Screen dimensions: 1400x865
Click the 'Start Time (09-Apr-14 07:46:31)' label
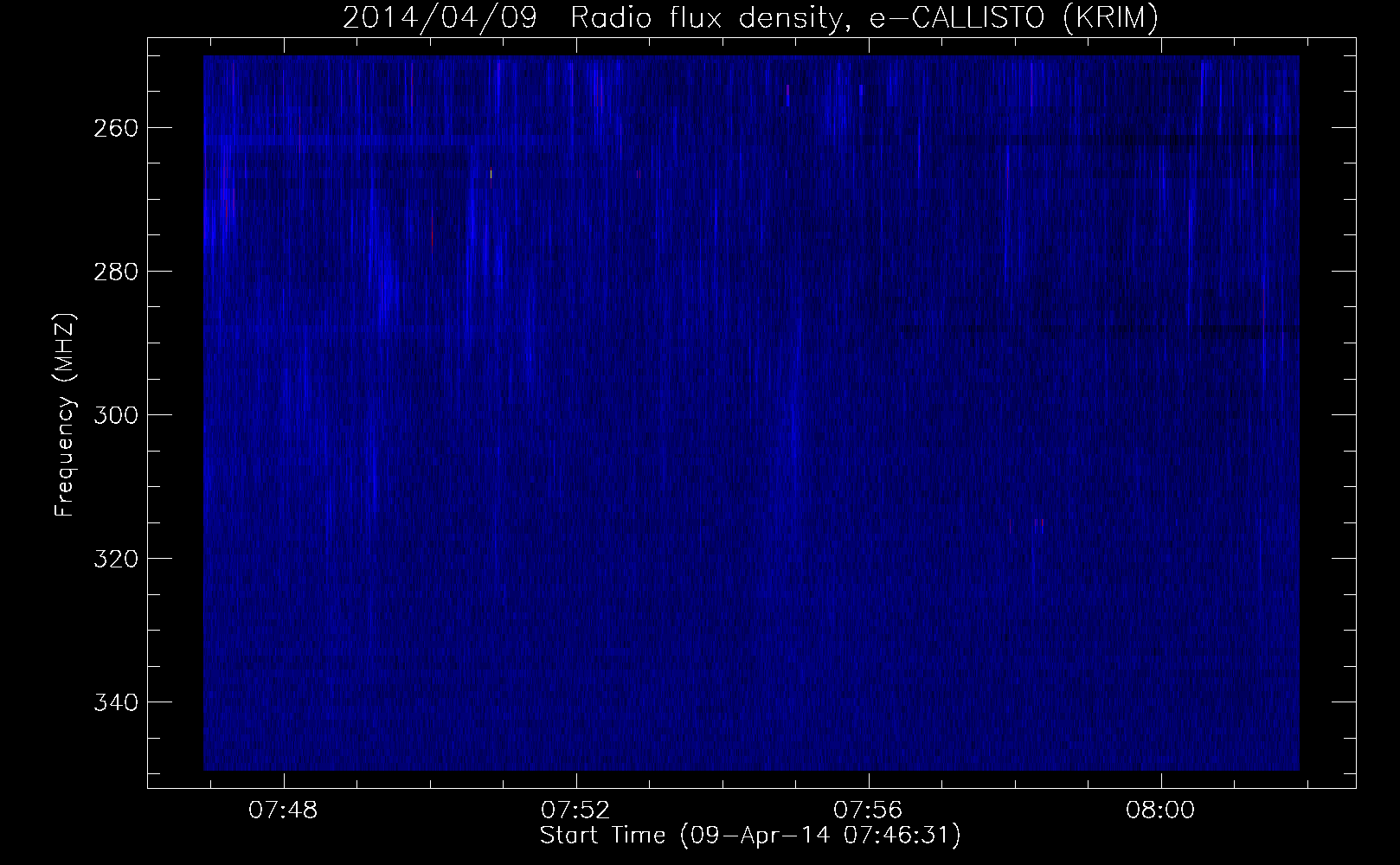(x=750, y=836)
